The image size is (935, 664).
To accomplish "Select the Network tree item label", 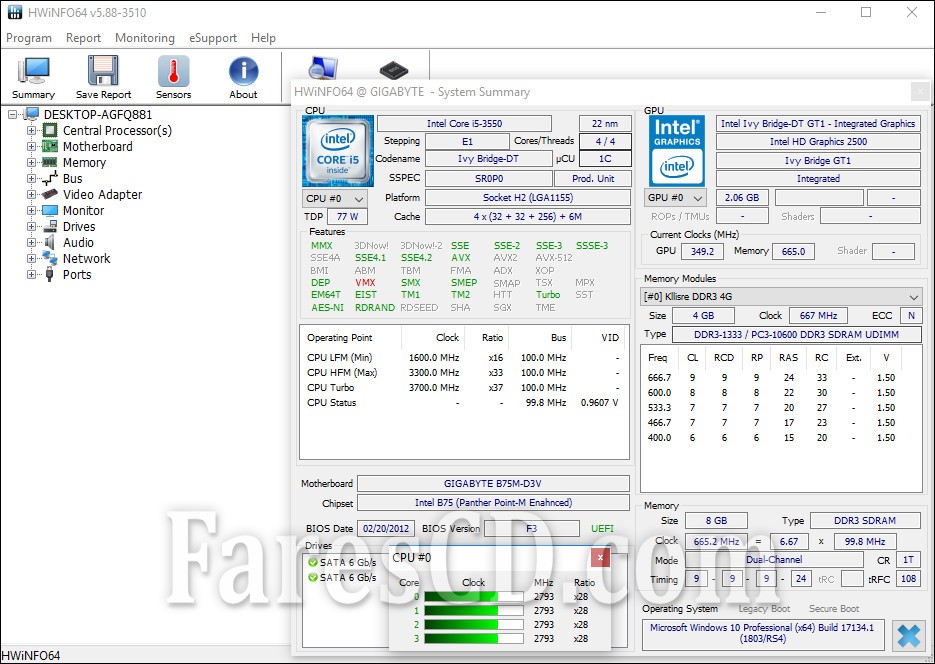I will click(86, 259).
